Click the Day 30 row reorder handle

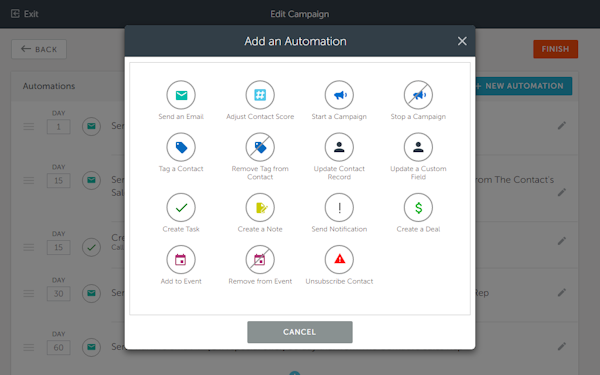point(29,293)
